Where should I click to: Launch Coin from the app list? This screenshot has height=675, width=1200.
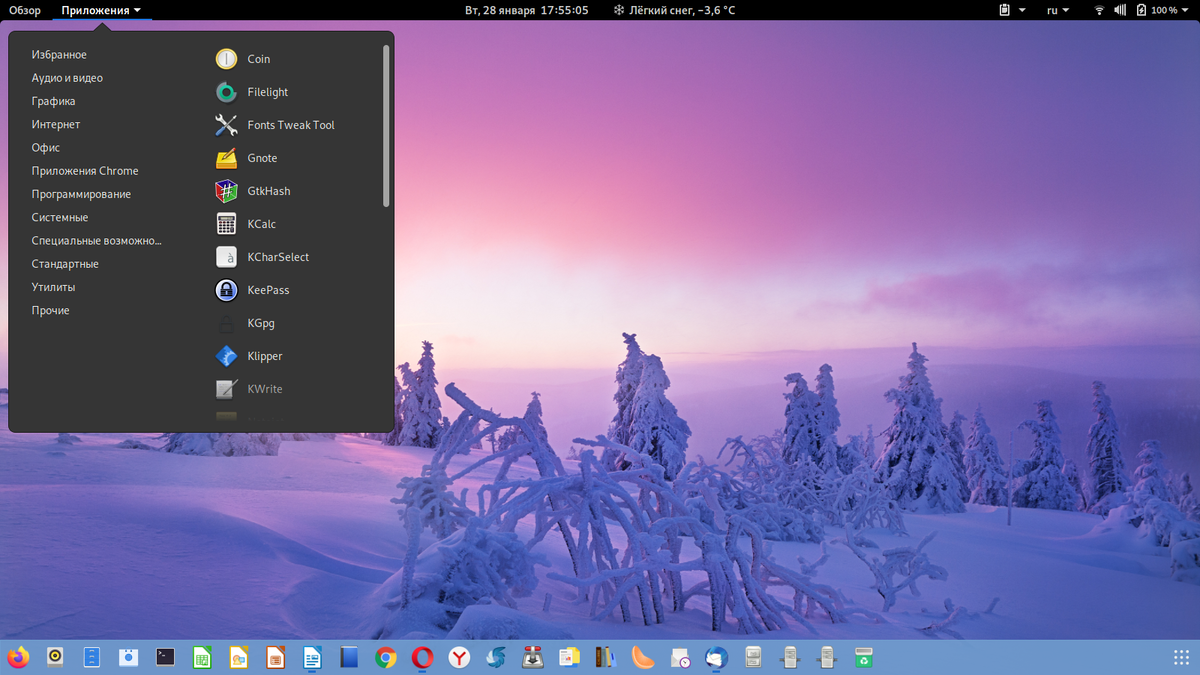coord(227,59)
